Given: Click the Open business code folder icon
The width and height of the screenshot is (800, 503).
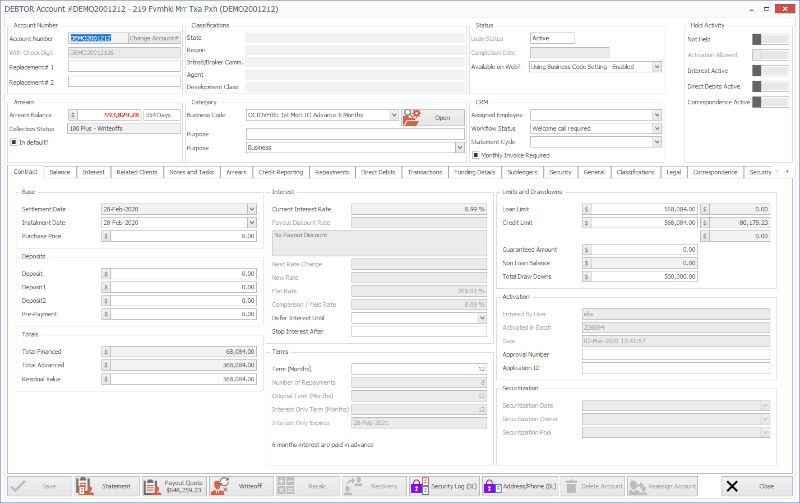Looking at the screenshot, I should pos(411,117).
